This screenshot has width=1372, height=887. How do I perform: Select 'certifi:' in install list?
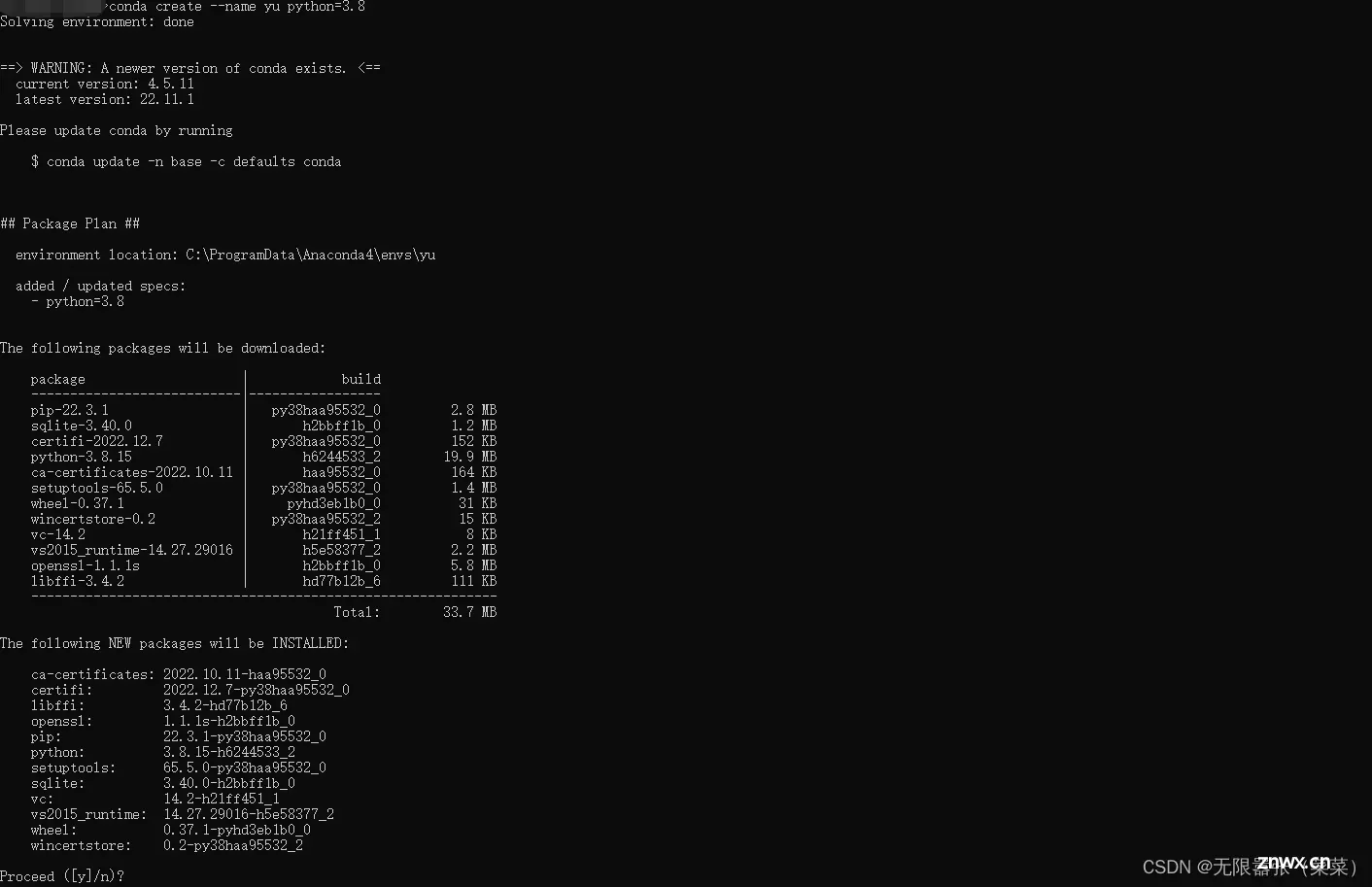(x=62, y=690)
